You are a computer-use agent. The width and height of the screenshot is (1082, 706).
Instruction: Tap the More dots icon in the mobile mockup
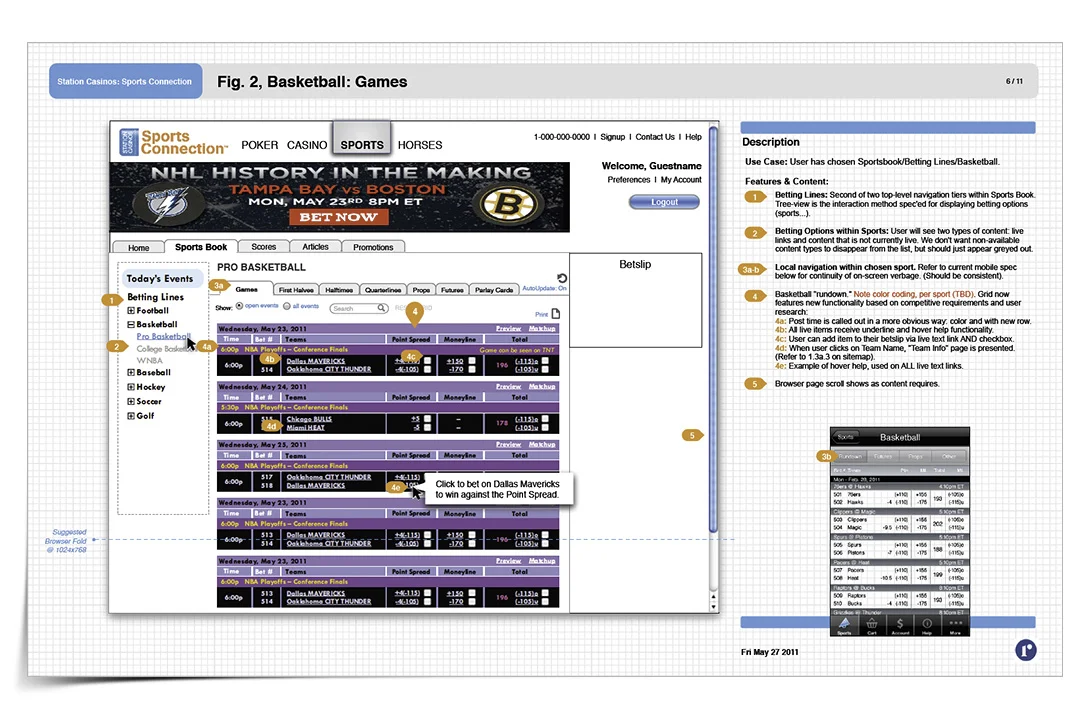(x=955, y=625)
